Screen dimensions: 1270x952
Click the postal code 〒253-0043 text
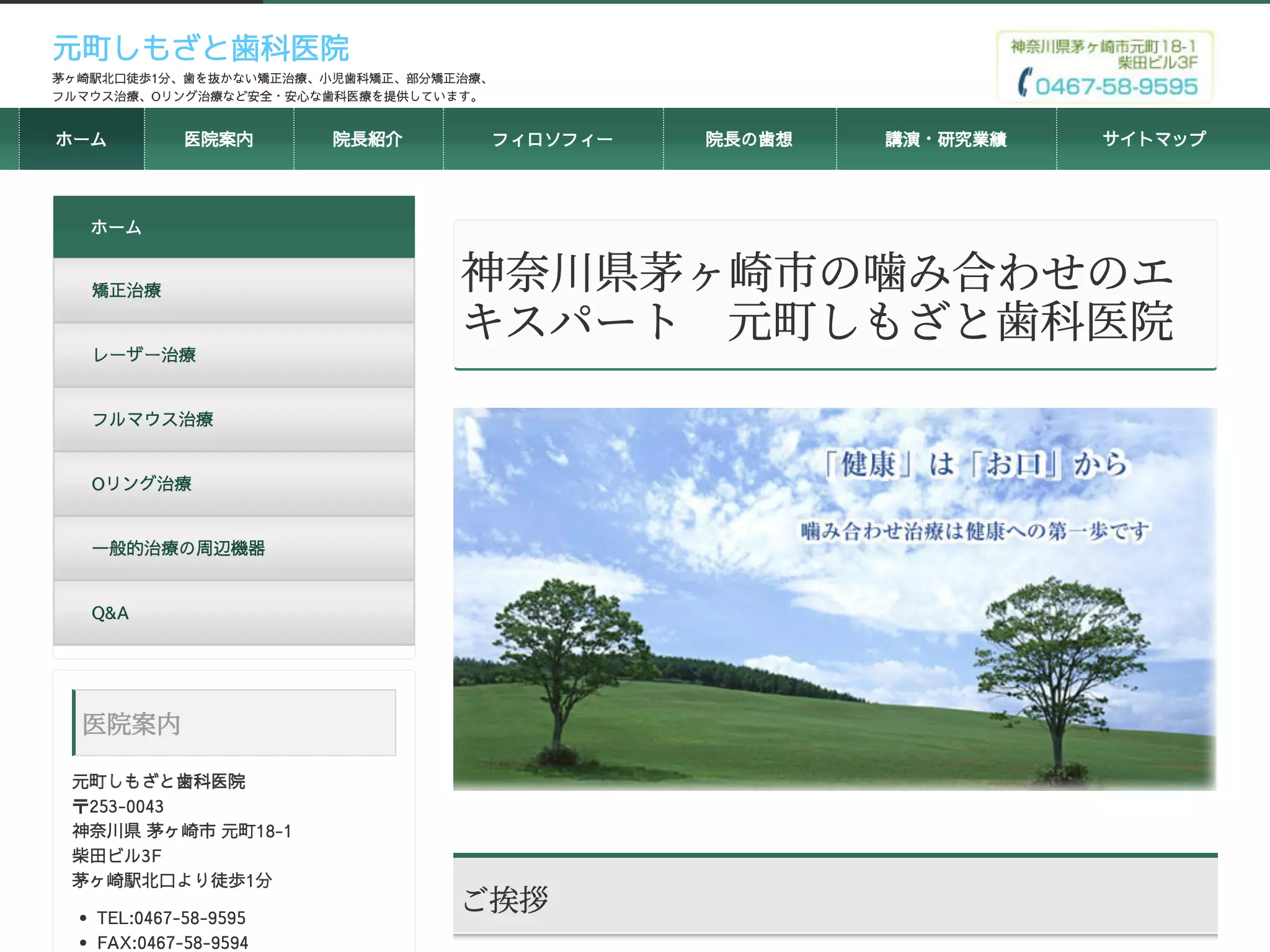click(x=118, y=806)
